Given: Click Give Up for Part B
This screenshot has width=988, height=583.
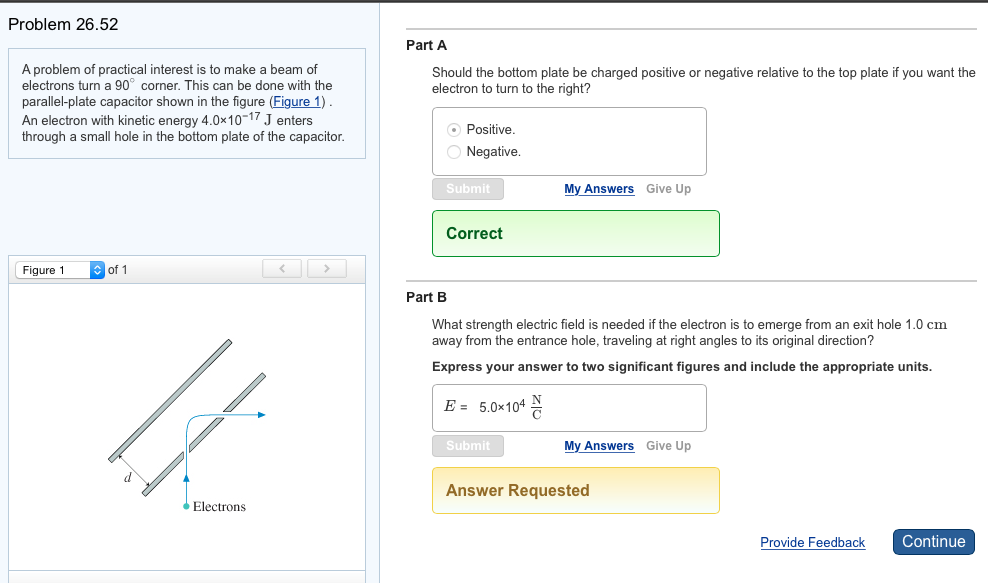Looking at the screenshot, I should coord(668,445).
